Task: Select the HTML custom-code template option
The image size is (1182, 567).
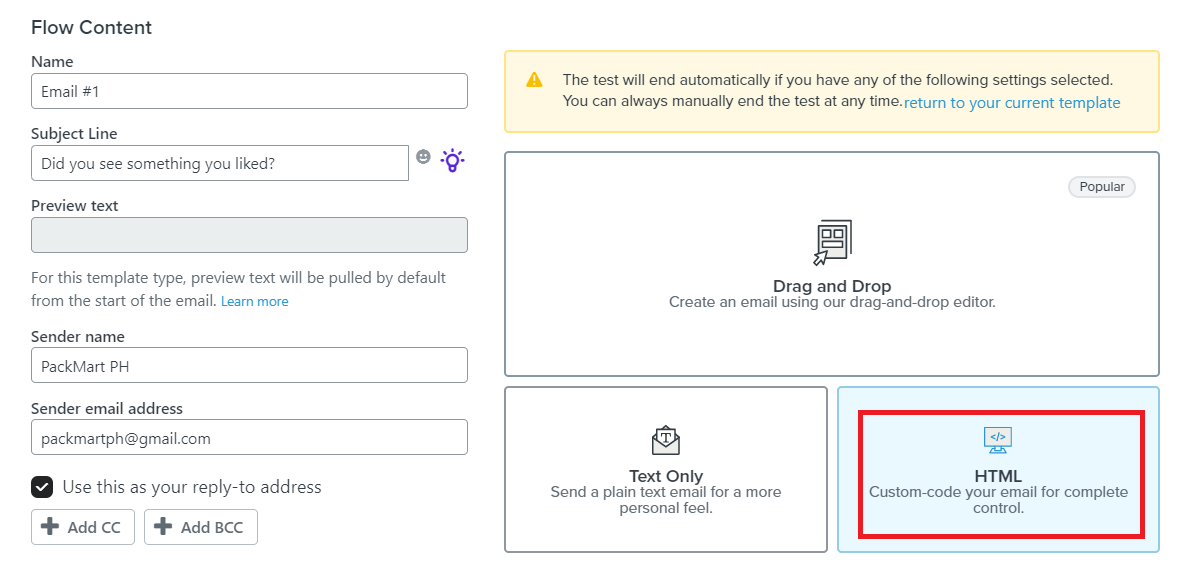Action: 998,469
